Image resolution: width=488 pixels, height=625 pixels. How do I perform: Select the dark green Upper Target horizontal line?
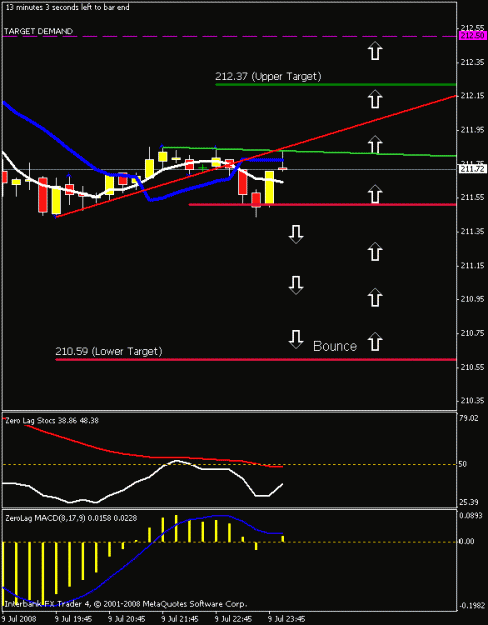335,85
